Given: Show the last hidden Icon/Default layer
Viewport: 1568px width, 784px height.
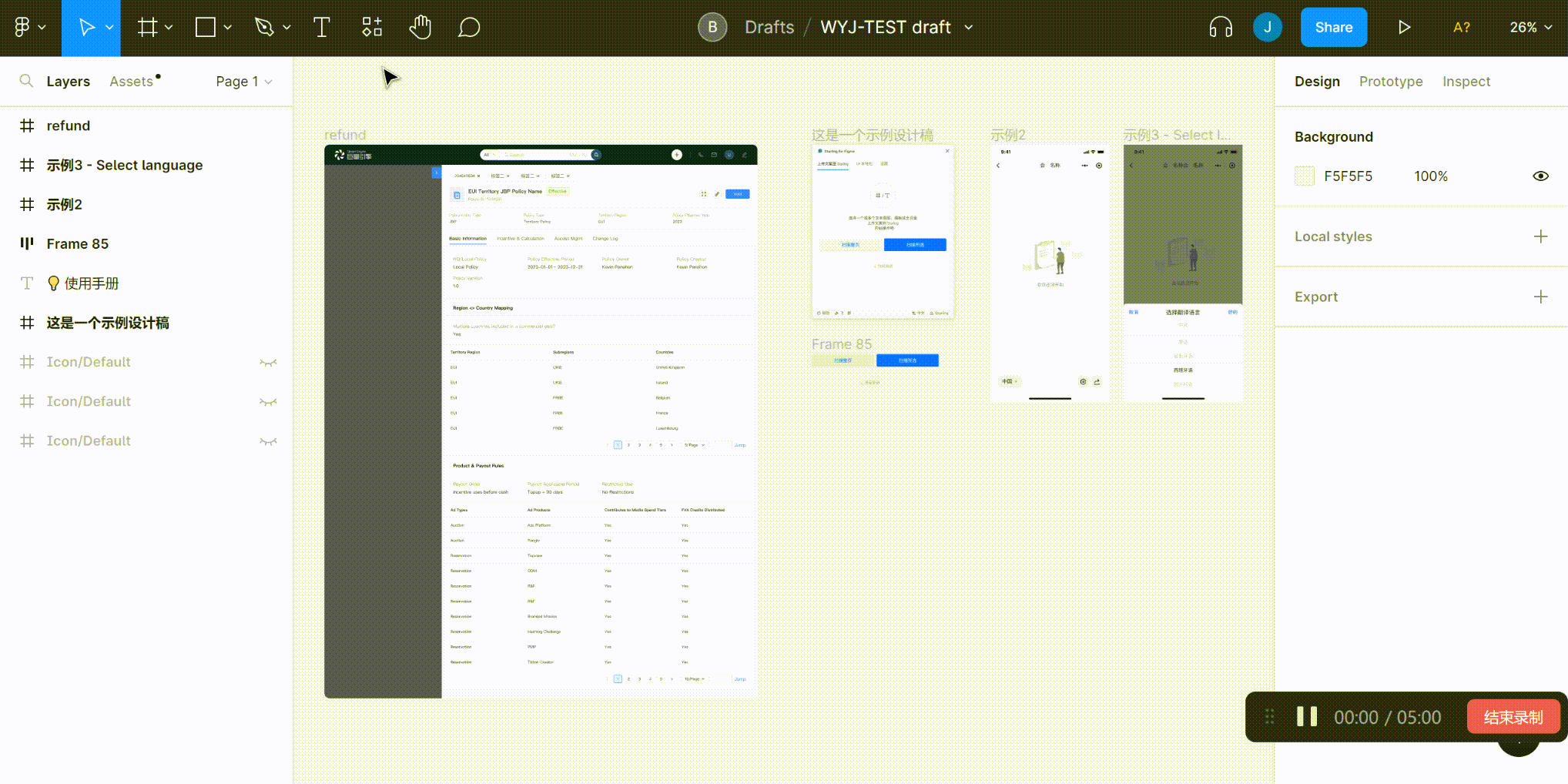Looking at the screenshot, I should pyautogui.click(x=268, y=441).
